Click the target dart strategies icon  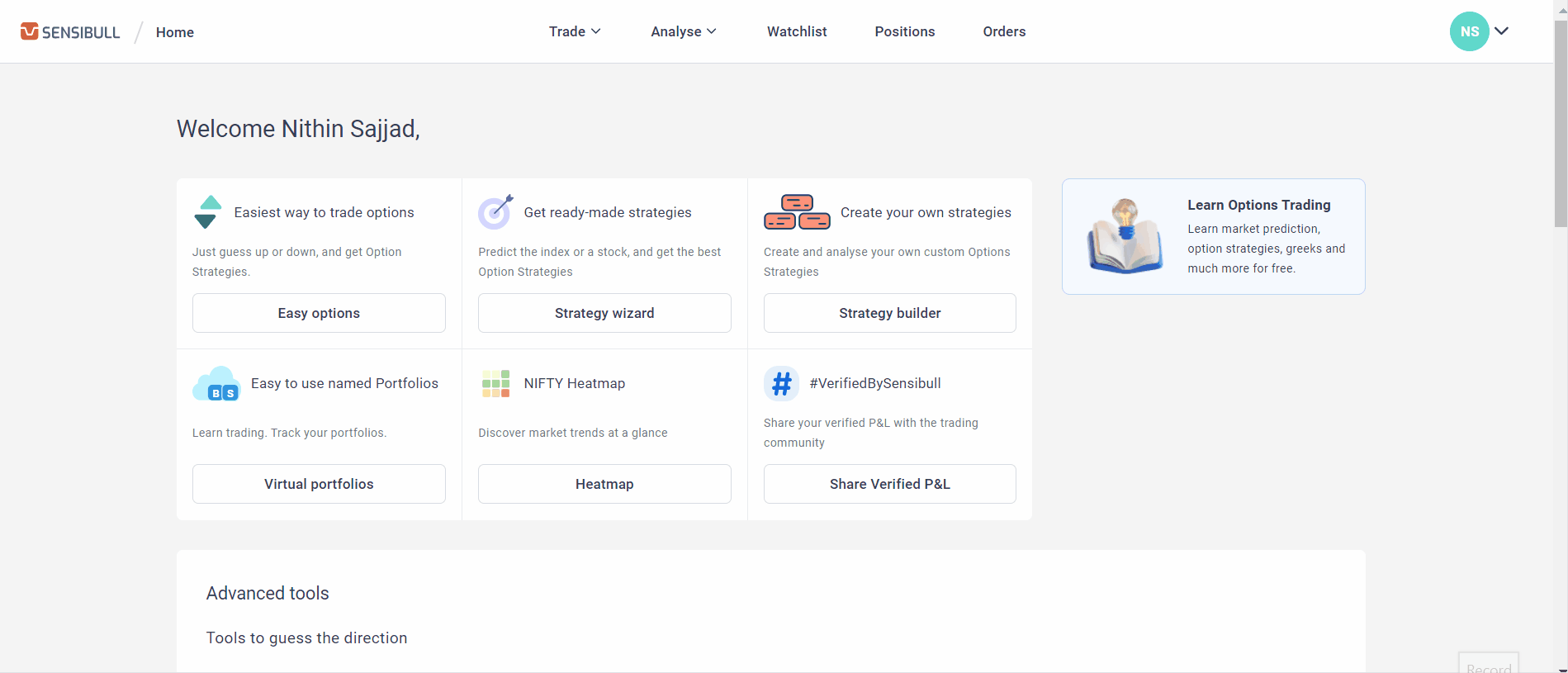pos(495,212)
